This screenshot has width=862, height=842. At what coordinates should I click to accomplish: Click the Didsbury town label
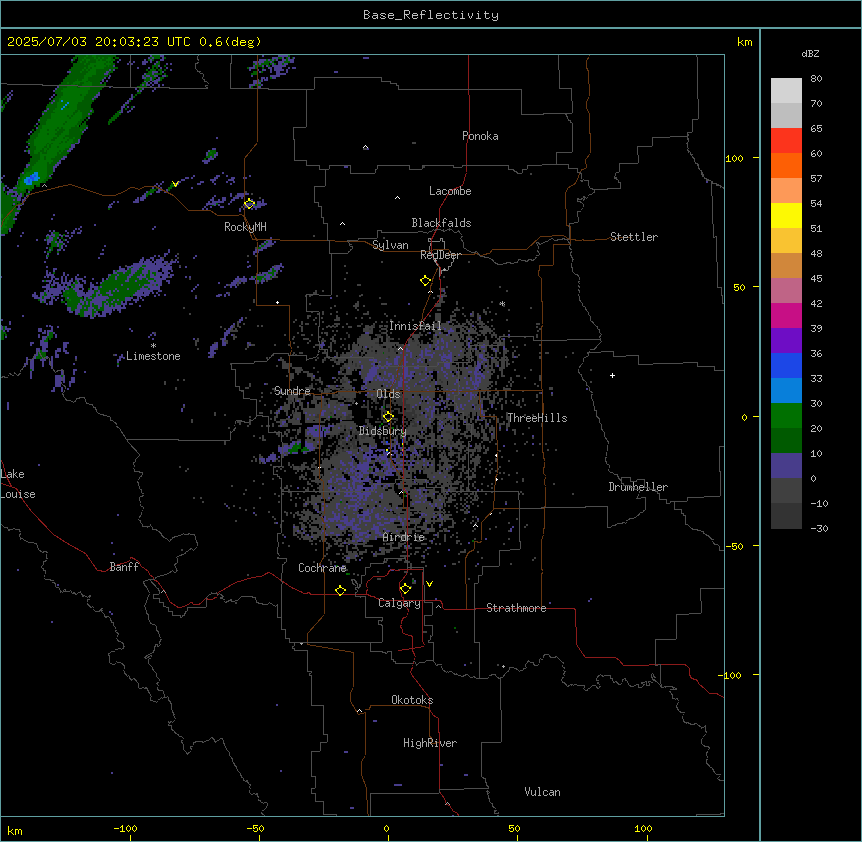pyautogui.click(x=383, y=431)
